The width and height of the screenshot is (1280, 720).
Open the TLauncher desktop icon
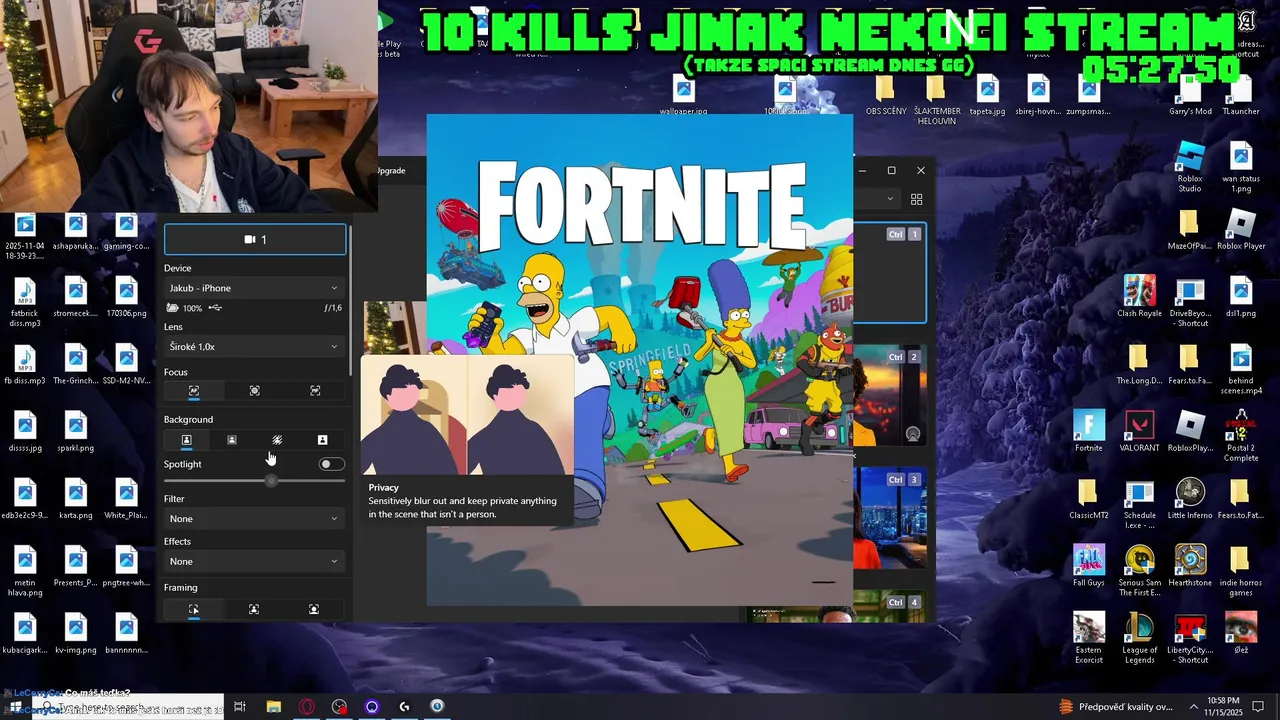click(1241, 95)
